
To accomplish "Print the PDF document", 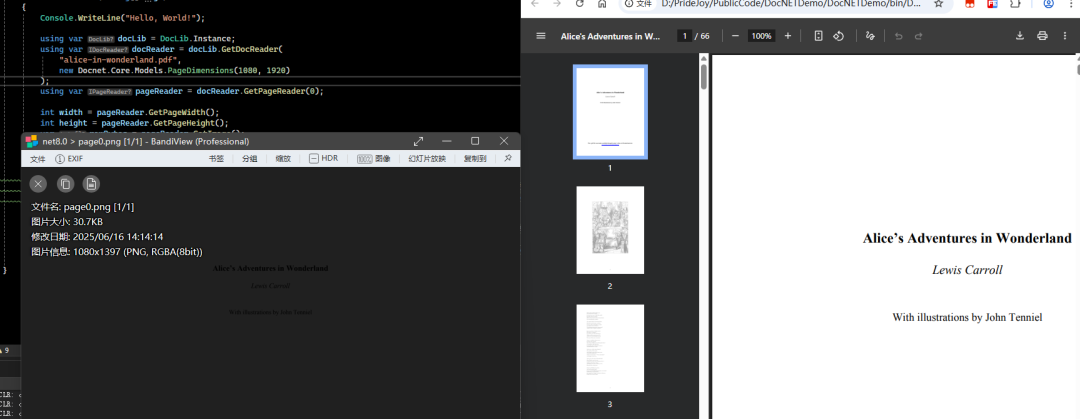I will 1042,36.
